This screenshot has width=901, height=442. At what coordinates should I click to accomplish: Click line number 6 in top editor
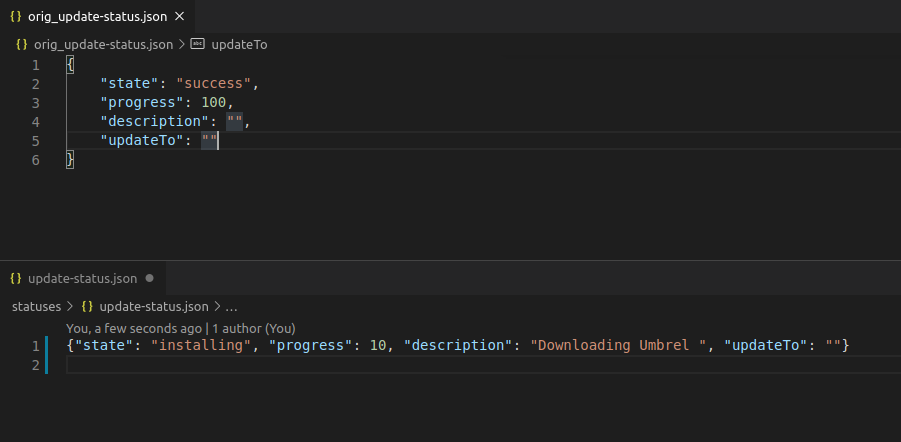[36, 160]
